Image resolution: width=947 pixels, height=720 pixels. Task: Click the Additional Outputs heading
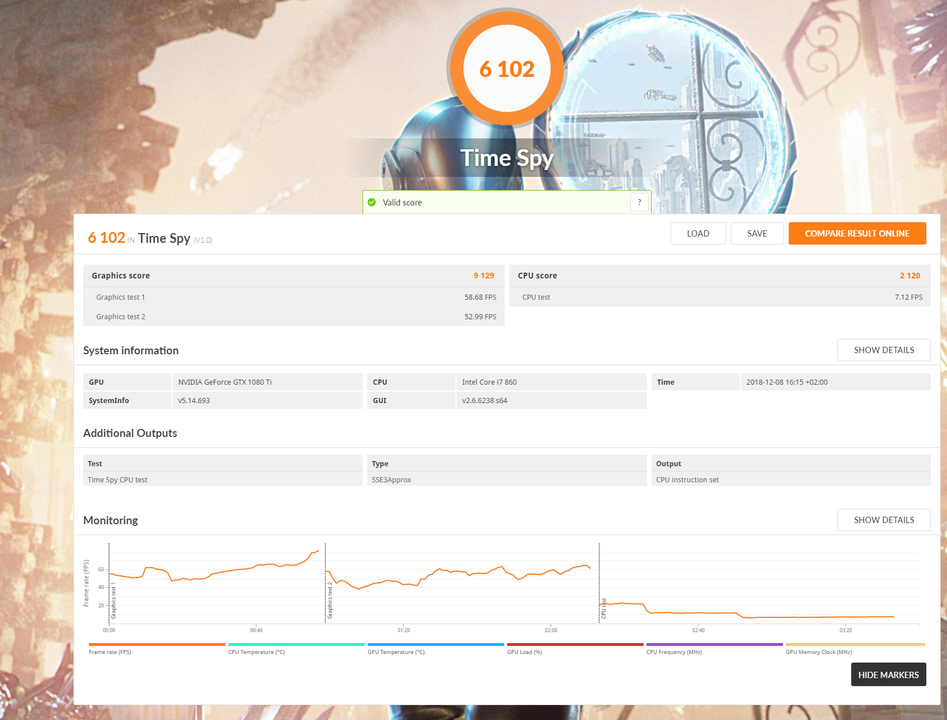pos(130,433)
